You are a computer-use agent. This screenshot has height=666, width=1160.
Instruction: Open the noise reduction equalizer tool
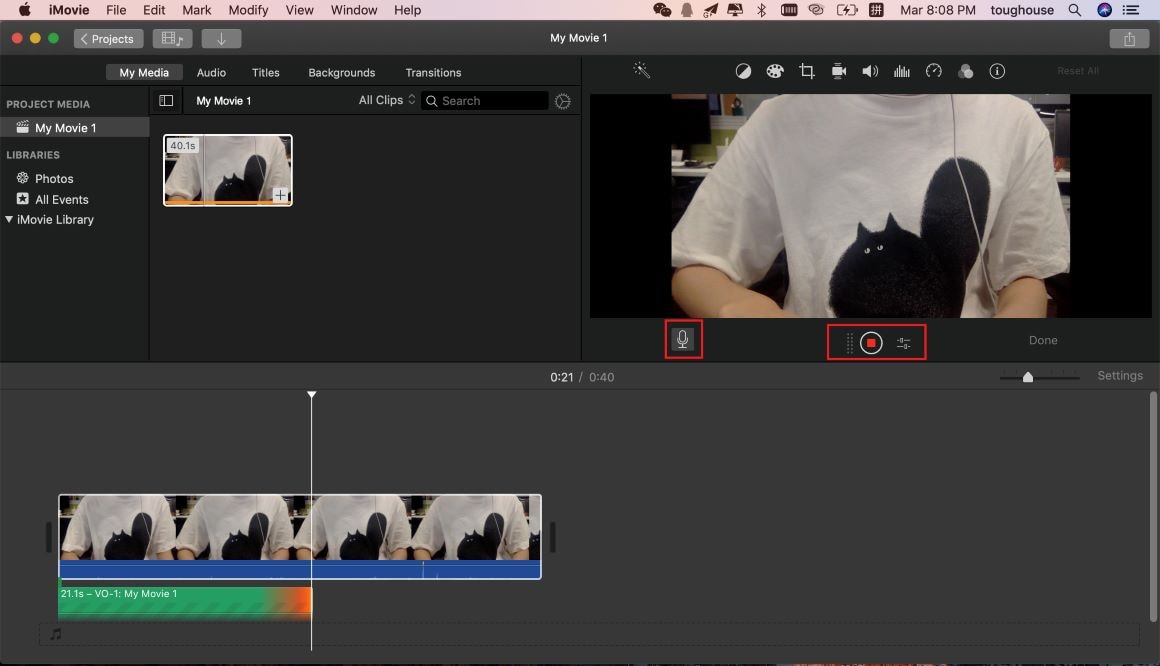pyautogui.click(x=902, y=71)
